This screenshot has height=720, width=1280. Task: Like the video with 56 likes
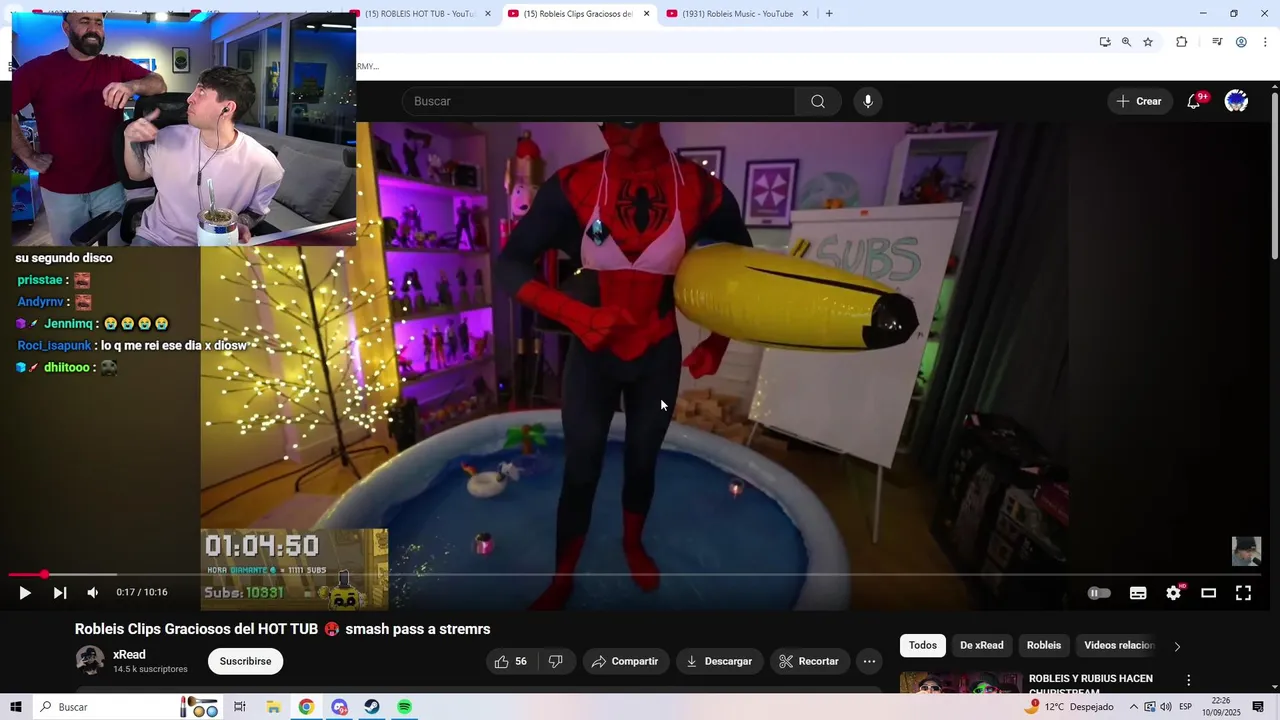click(x=511, y=661)
